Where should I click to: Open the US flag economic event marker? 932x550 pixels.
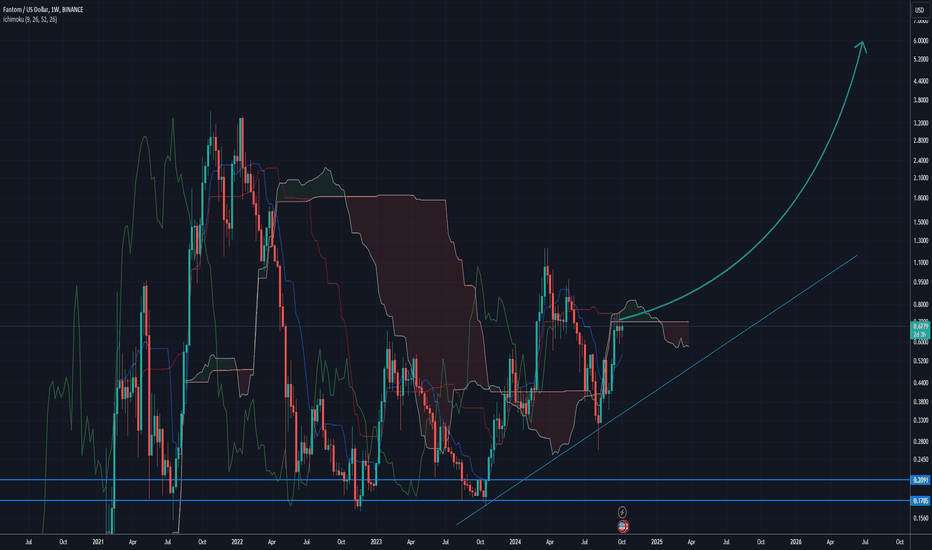pyautogui.click(x=622, y=526)
